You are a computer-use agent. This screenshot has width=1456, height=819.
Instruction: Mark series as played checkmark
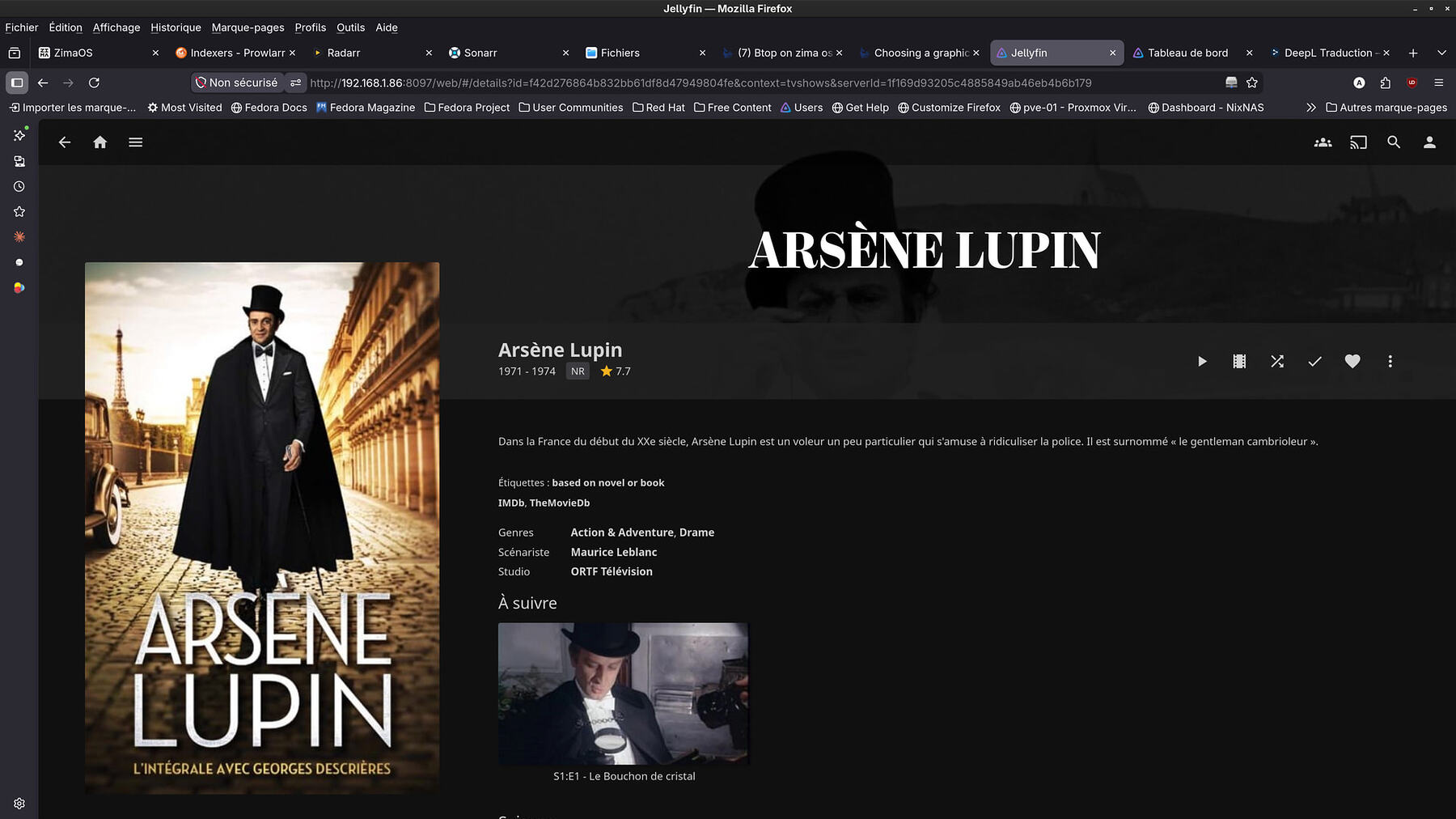click(x=1314, y=362)
